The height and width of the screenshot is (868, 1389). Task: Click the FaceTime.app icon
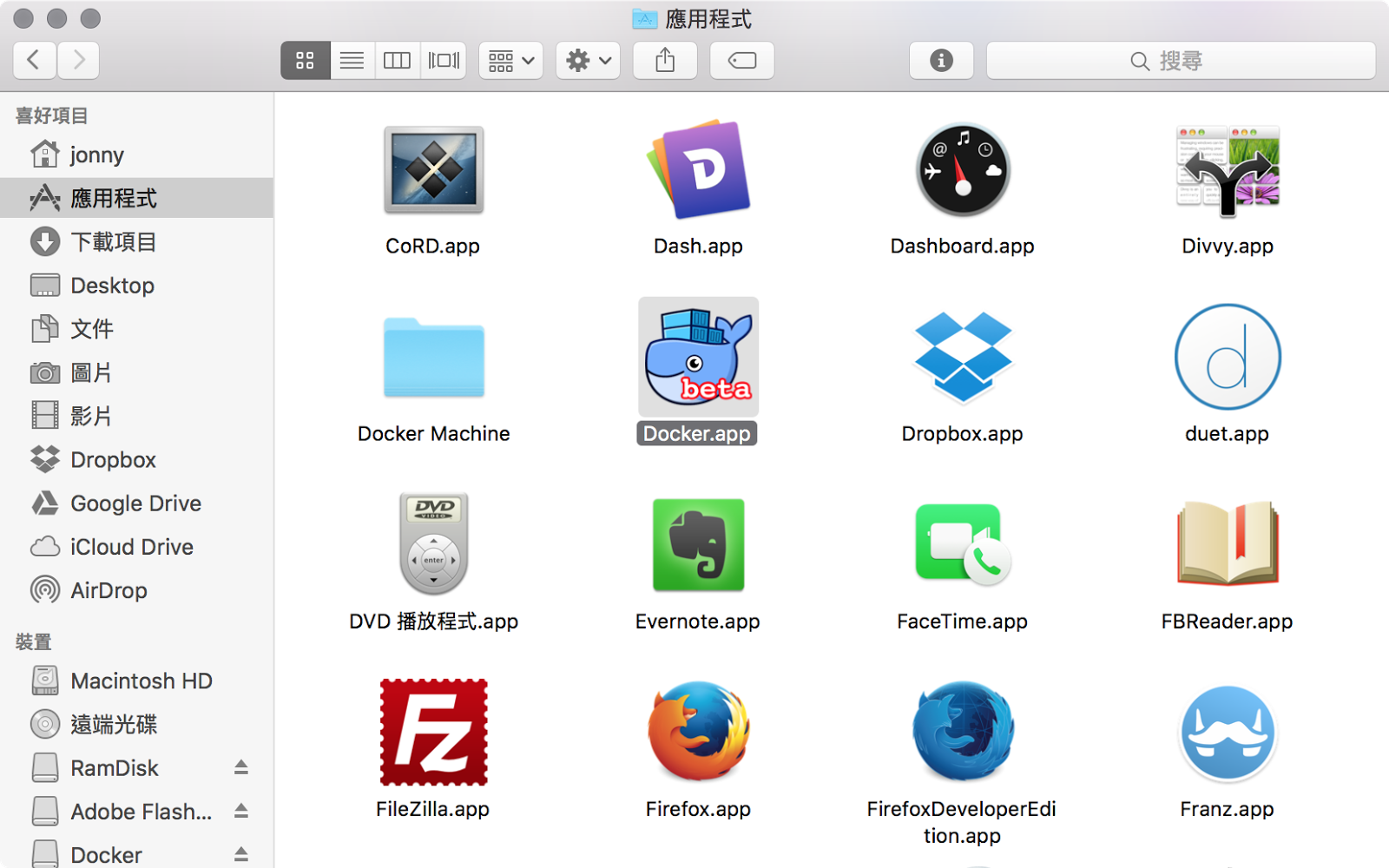(x=963, y=543)
